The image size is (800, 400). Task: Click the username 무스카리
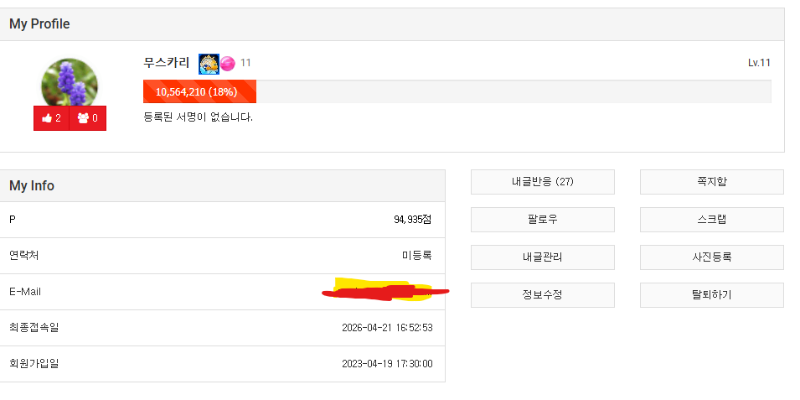[166, 63]
